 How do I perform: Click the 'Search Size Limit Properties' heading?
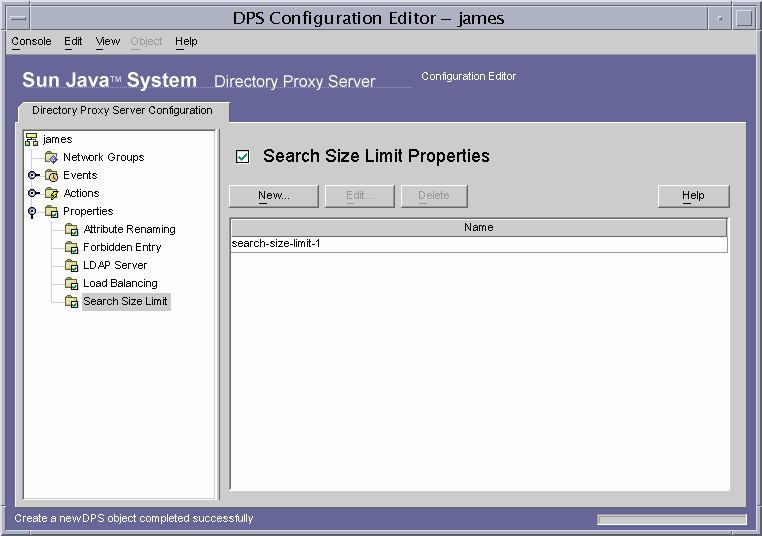(x=376, y=156)
